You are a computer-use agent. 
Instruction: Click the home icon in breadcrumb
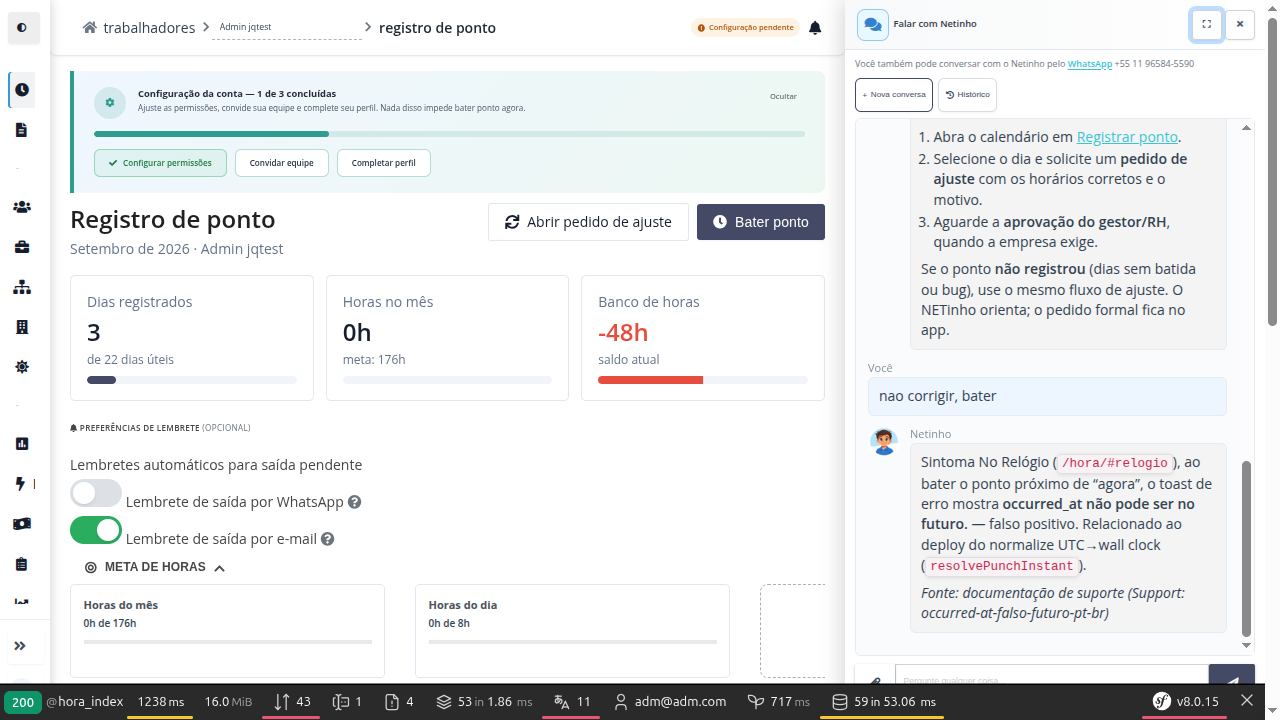pos(90,28)
